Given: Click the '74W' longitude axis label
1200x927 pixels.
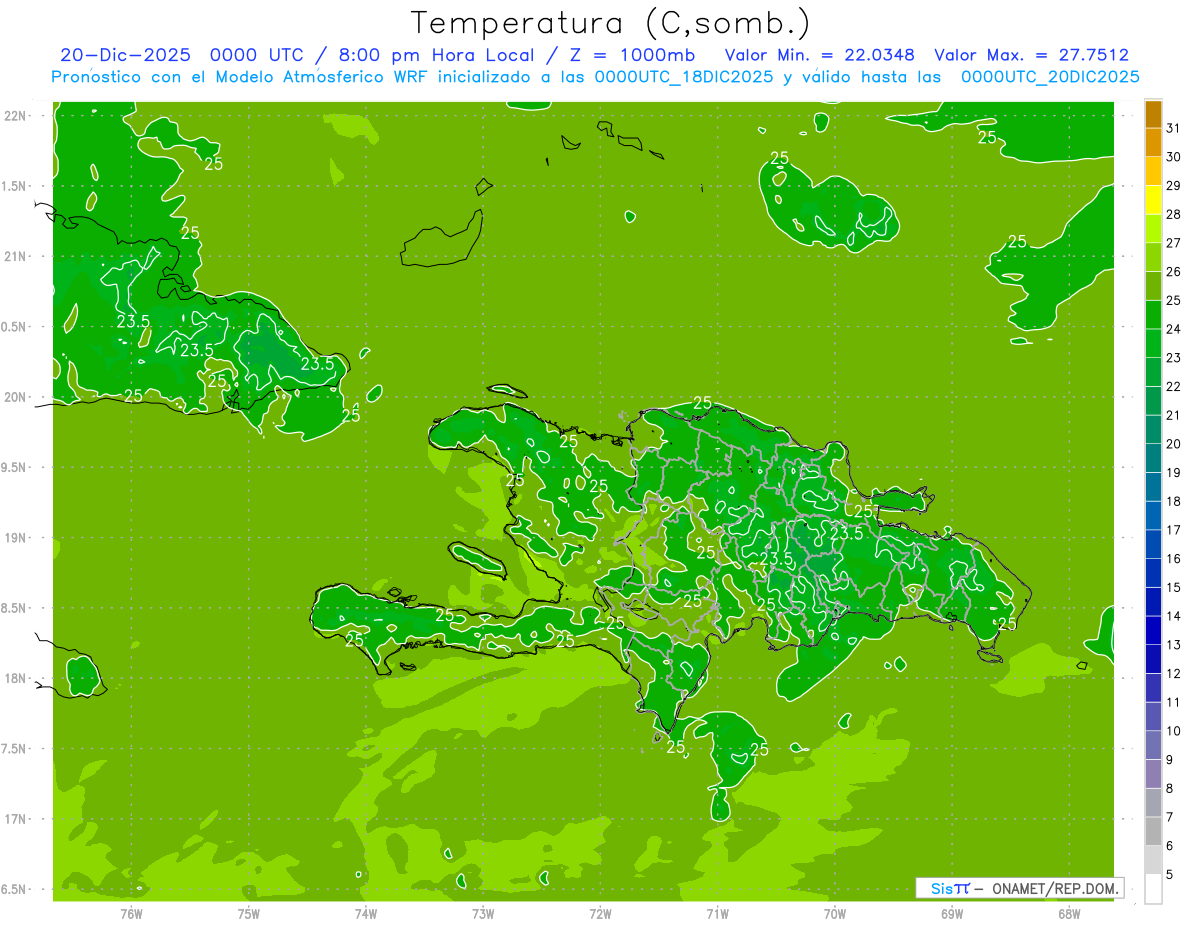Looking at the screenshot, I should (366, 913).
